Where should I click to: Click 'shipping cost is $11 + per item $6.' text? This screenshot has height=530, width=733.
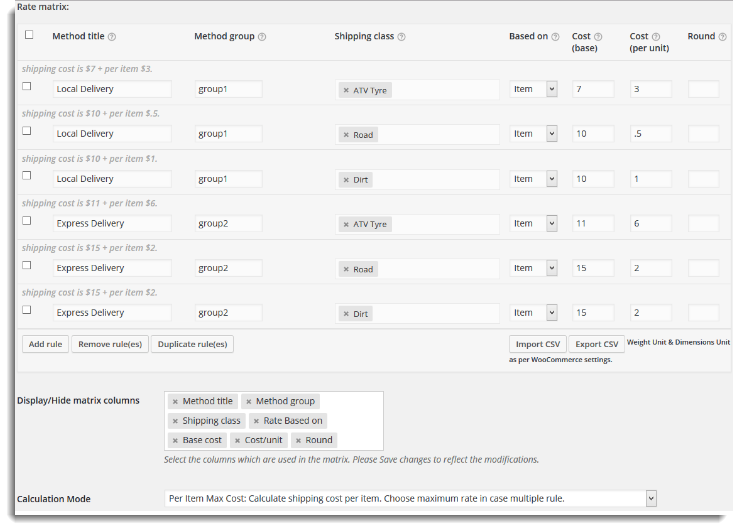click(x=89, y=203)
